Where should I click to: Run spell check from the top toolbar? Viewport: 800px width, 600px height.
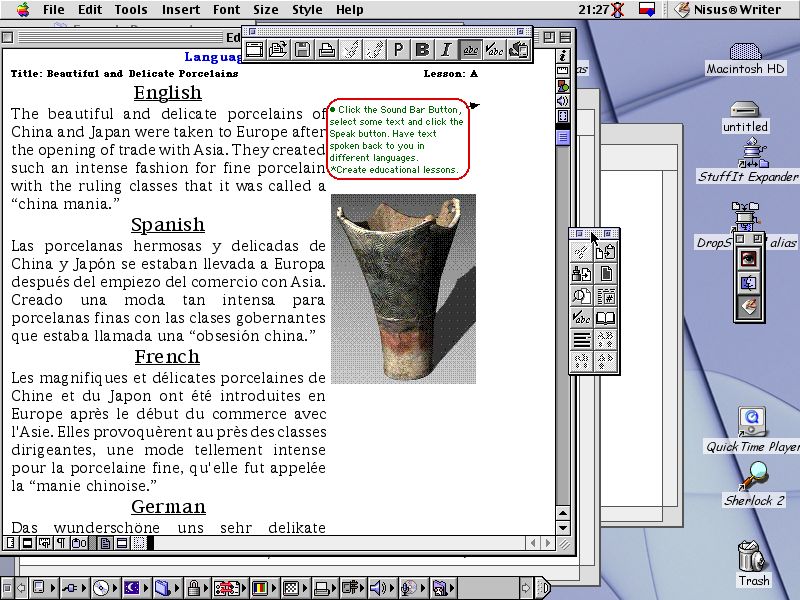coord(494,49)
